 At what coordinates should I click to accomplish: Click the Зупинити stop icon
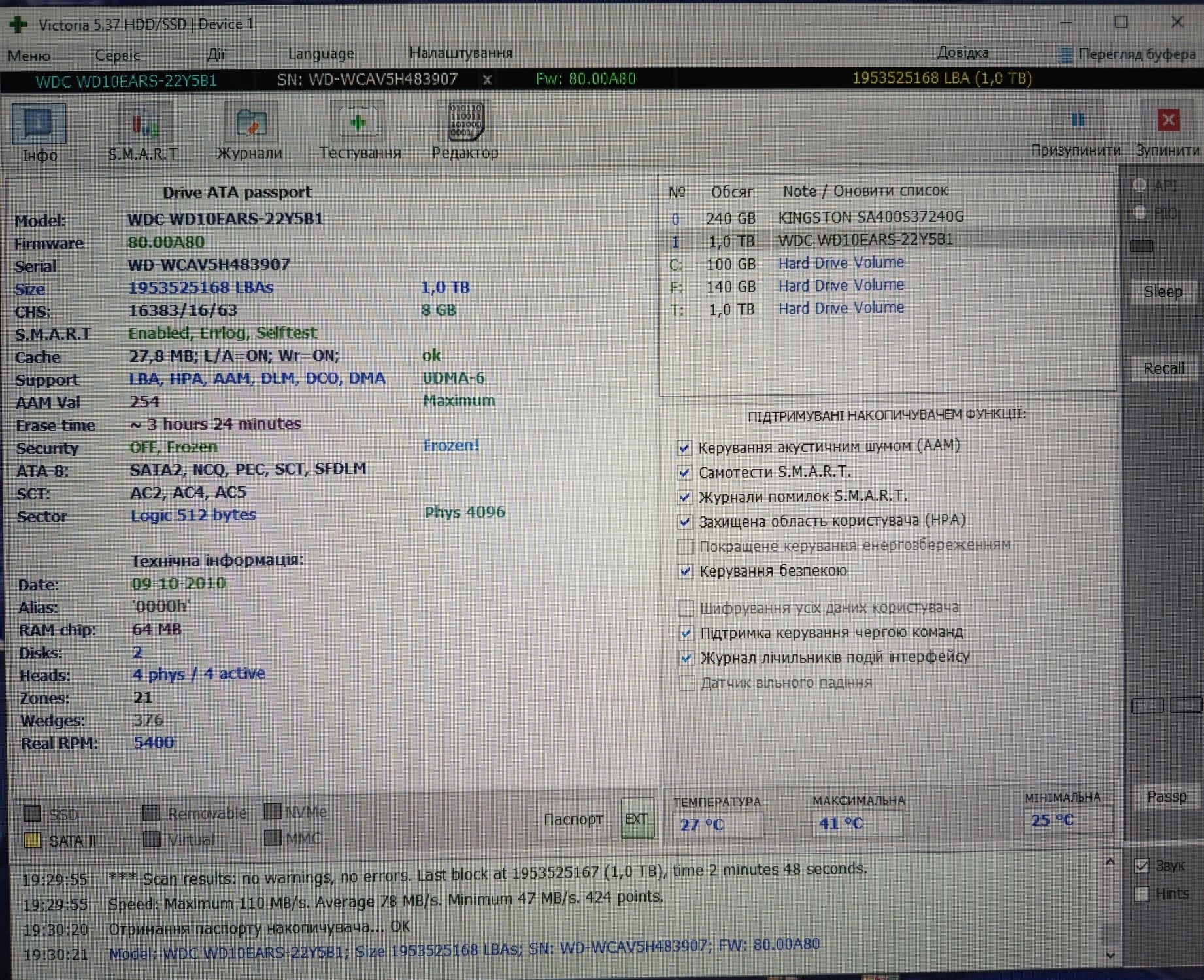tap(1167, 120)
